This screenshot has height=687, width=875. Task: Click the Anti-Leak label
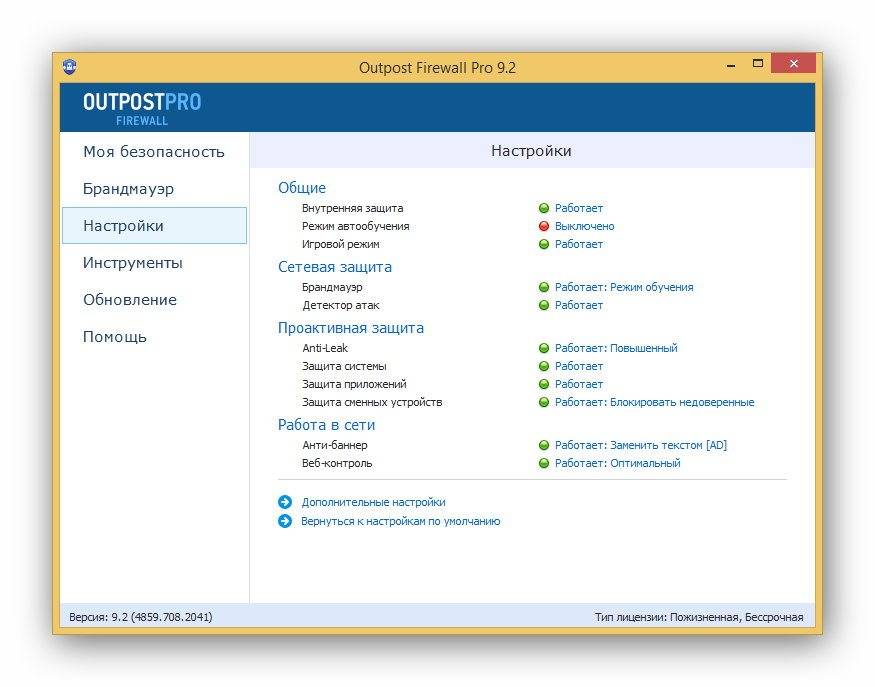point(325,348)
